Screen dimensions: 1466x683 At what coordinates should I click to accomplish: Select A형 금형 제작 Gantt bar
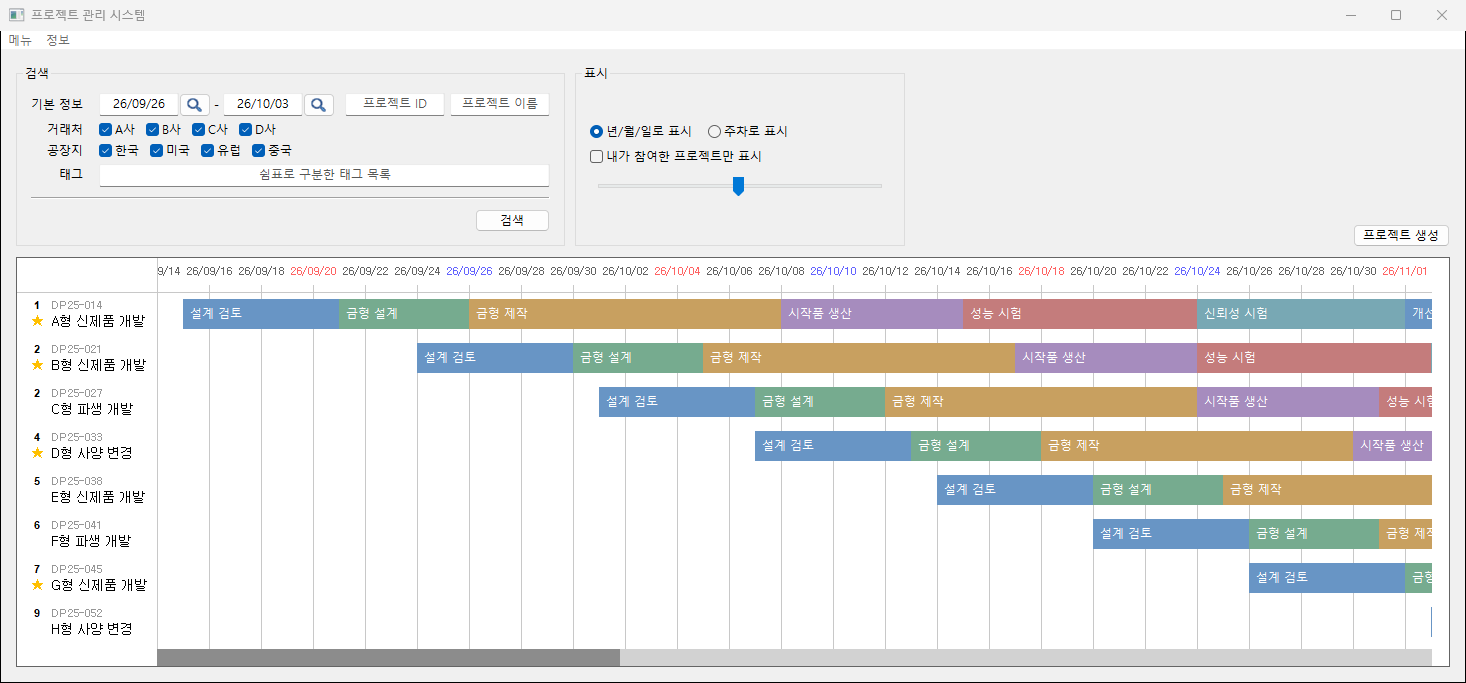pos(625,313)
